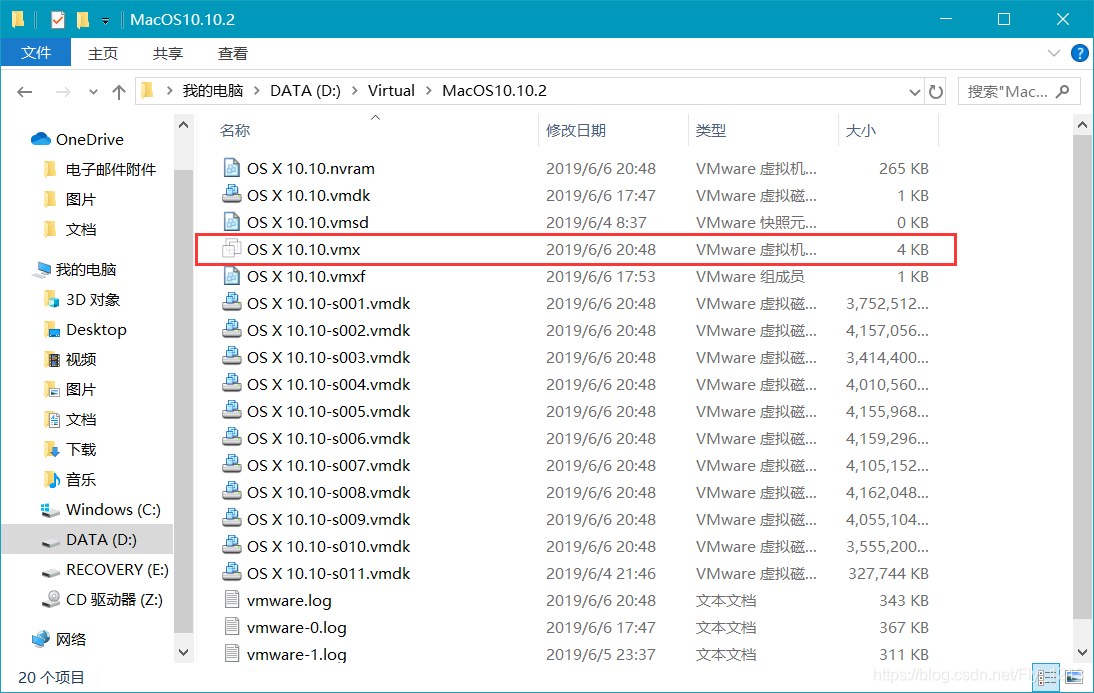This screenshot has width=1094, height=693.
Task: Sort by the 名称 column header
Action: (235, 131)
